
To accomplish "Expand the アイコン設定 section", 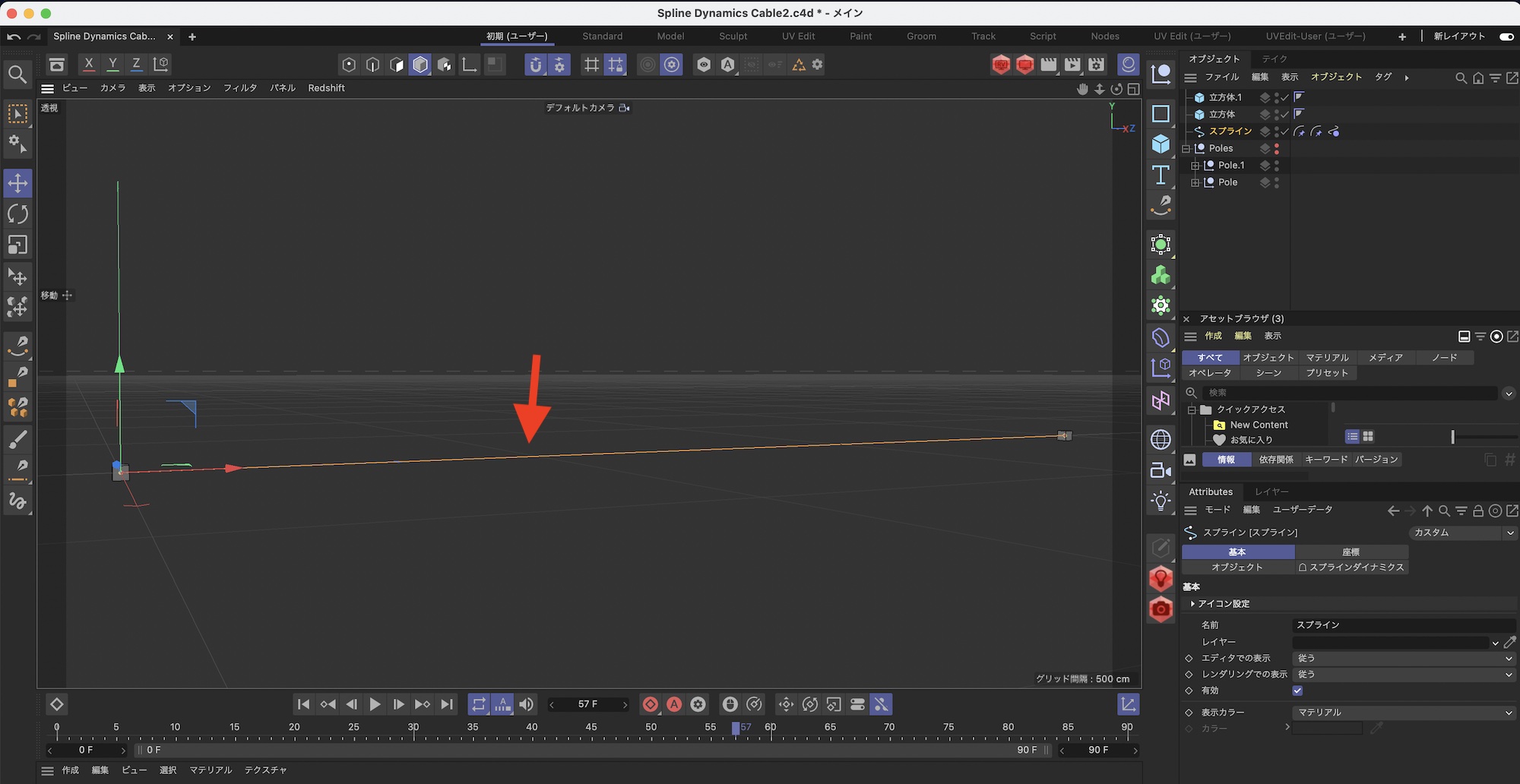I will pyautogui.click(x=1193, y=604).
